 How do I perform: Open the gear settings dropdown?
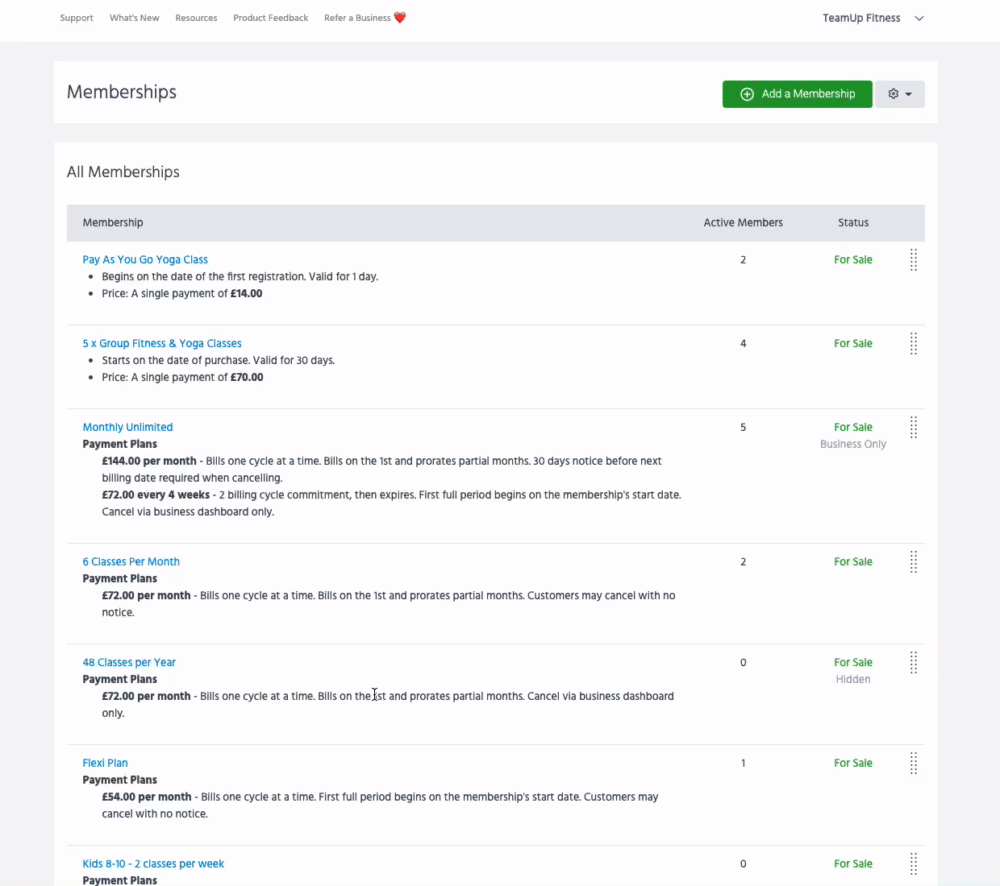click(899, 94)
